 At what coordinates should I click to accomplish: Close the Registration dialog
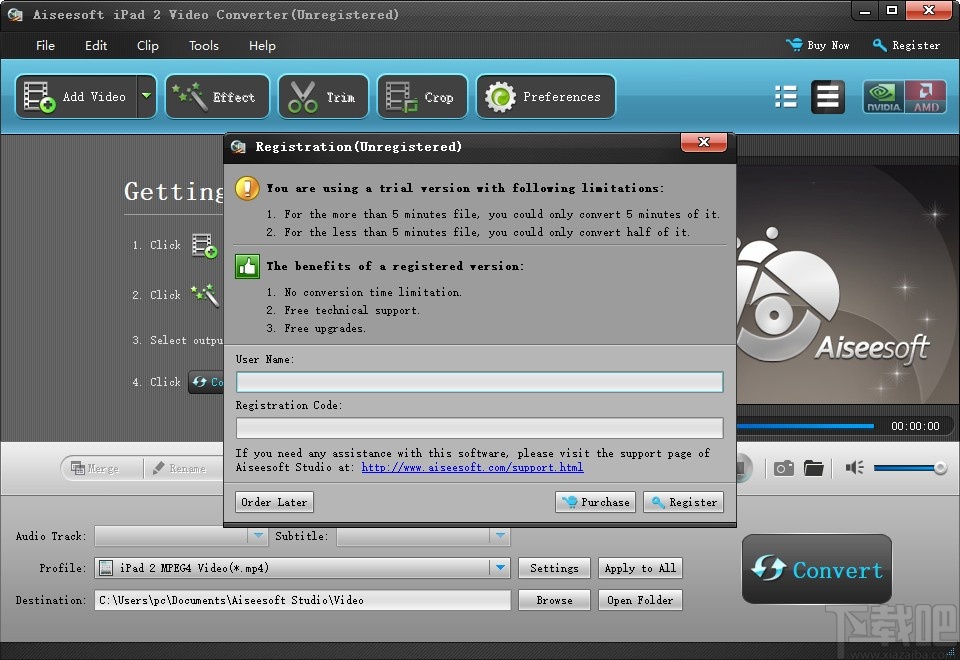(704, 142)
